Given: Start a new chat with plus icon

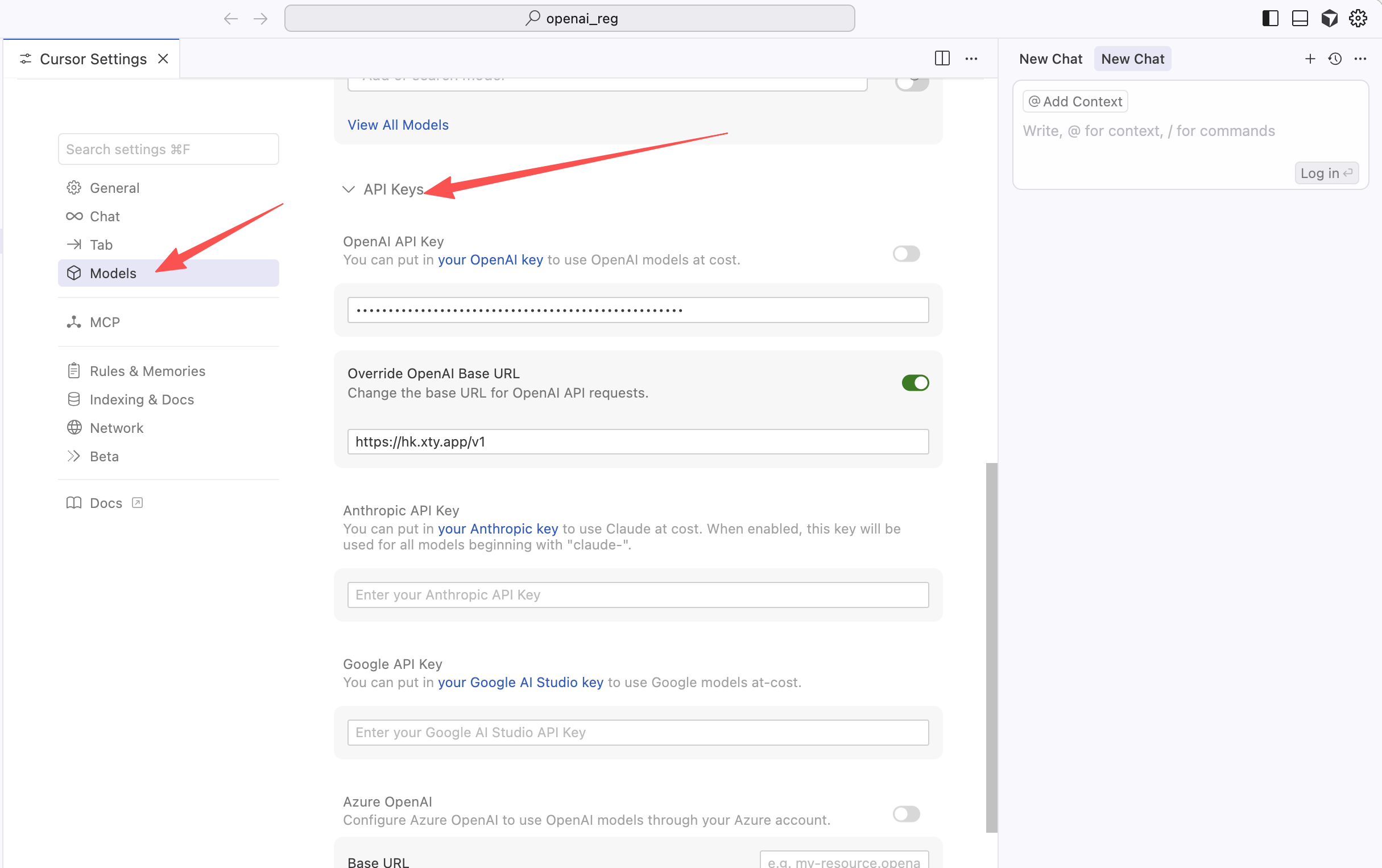Looking at the screenshot, I should pos(1310,59).
